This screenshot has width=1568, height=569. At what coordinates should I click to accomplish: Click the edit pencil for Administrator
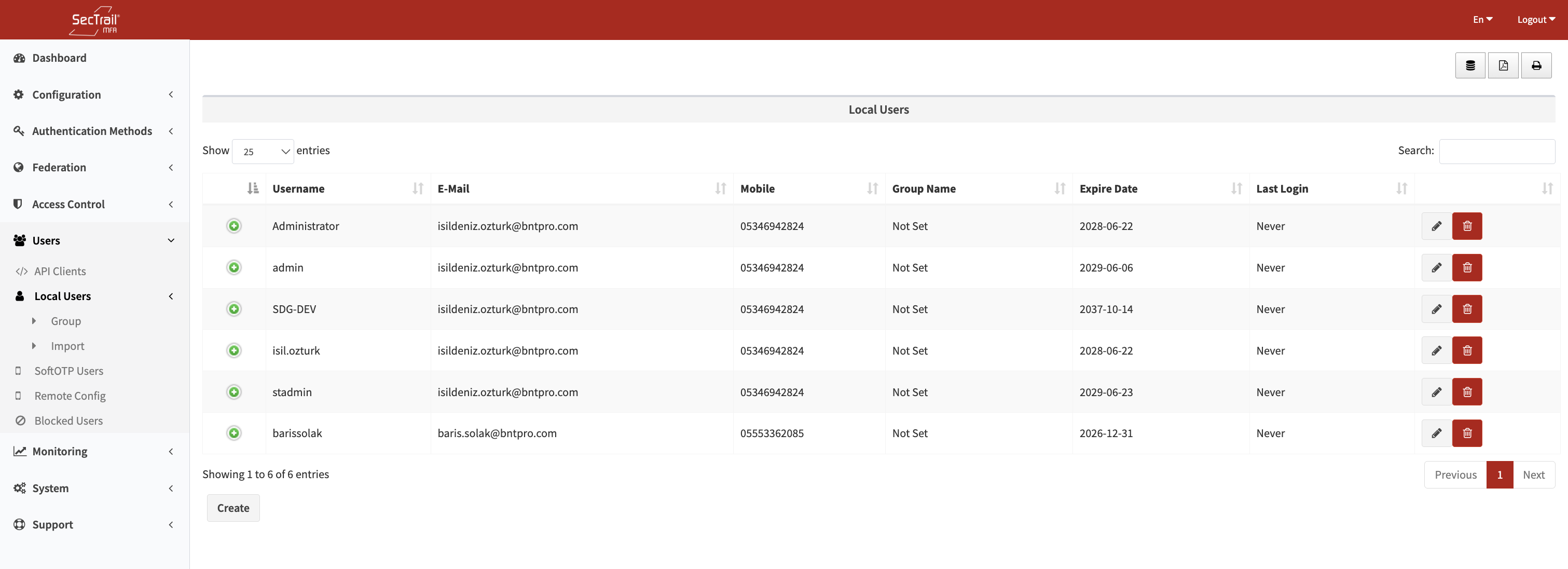tap(1436, 226)
